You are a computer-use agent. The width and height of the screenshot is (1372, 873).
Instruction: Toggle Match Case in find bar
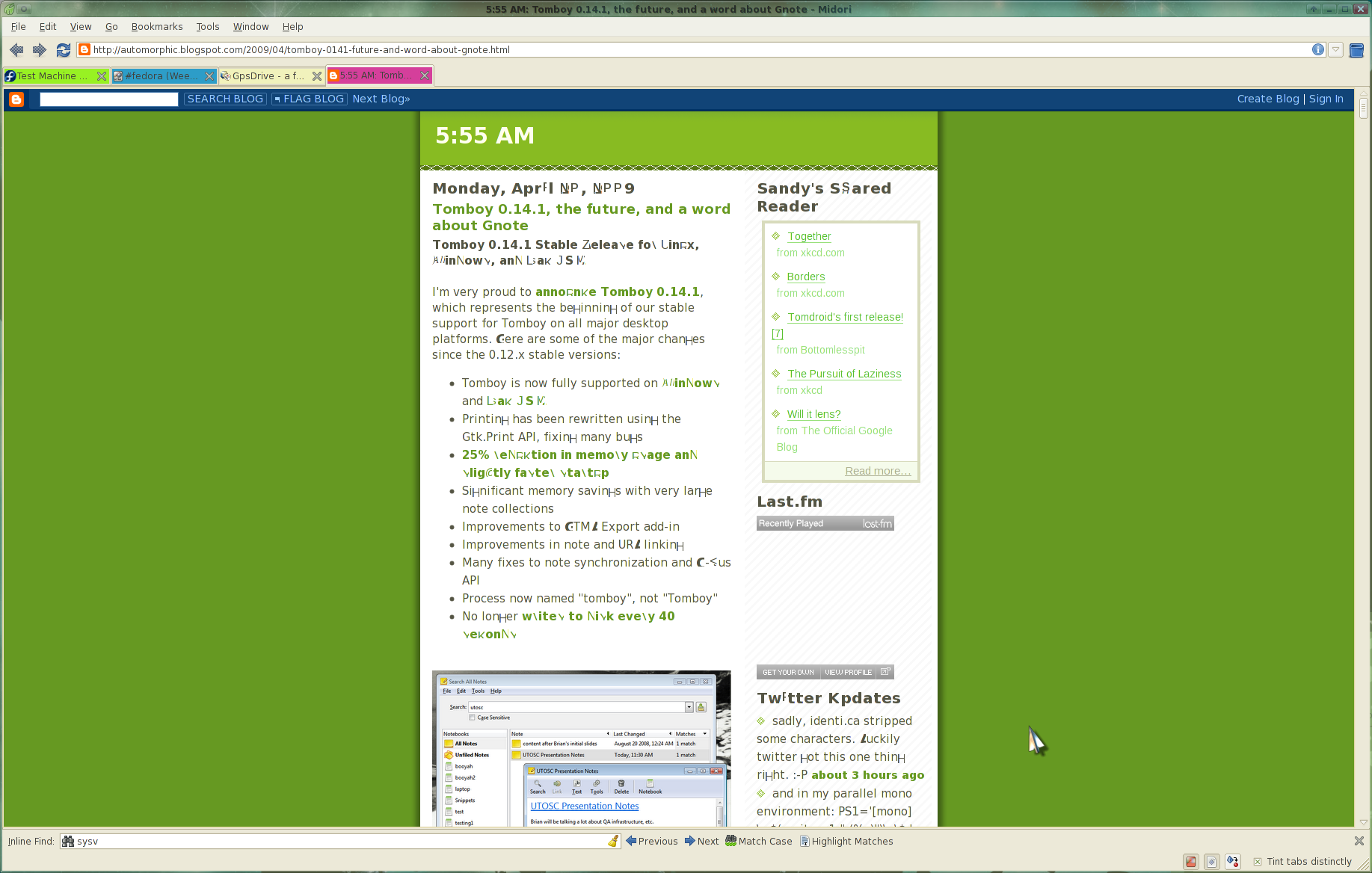point(758,841)
